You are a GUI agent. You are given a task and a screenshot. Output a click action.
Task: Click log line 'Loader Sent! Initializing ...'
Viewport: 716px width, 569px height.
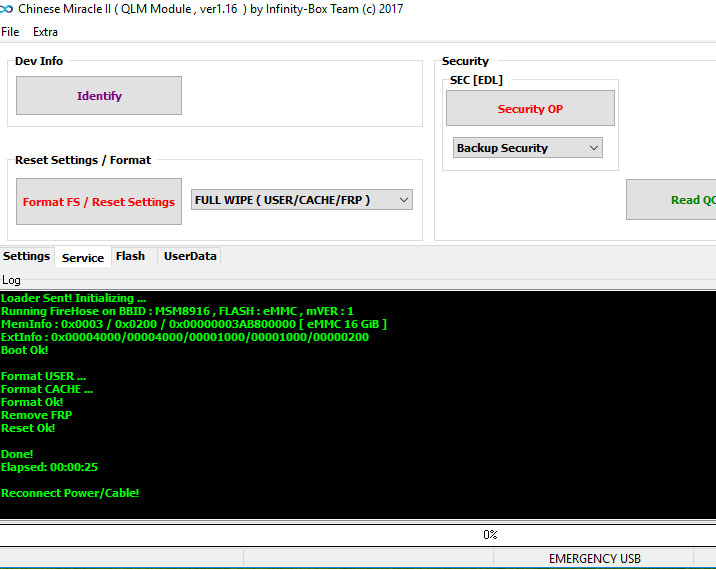point(74,298)
